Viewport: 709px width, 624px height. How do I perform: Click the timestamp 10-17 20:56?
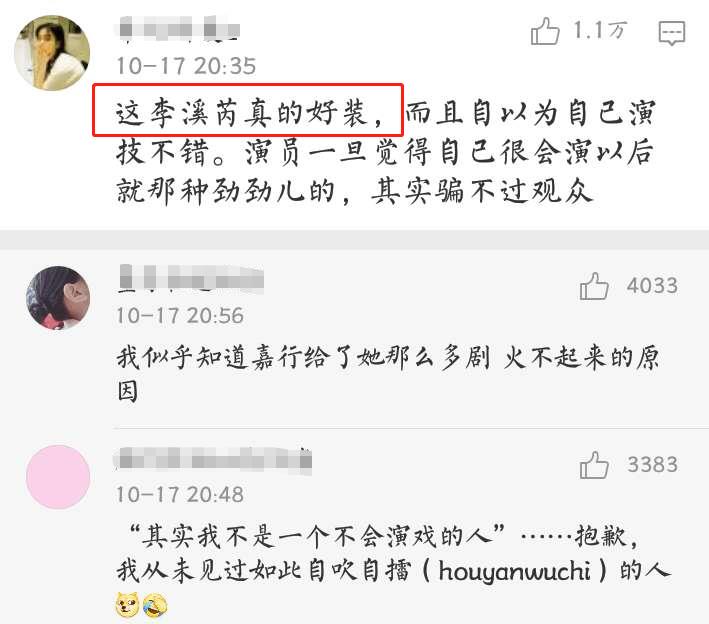(x=180, y=316)
